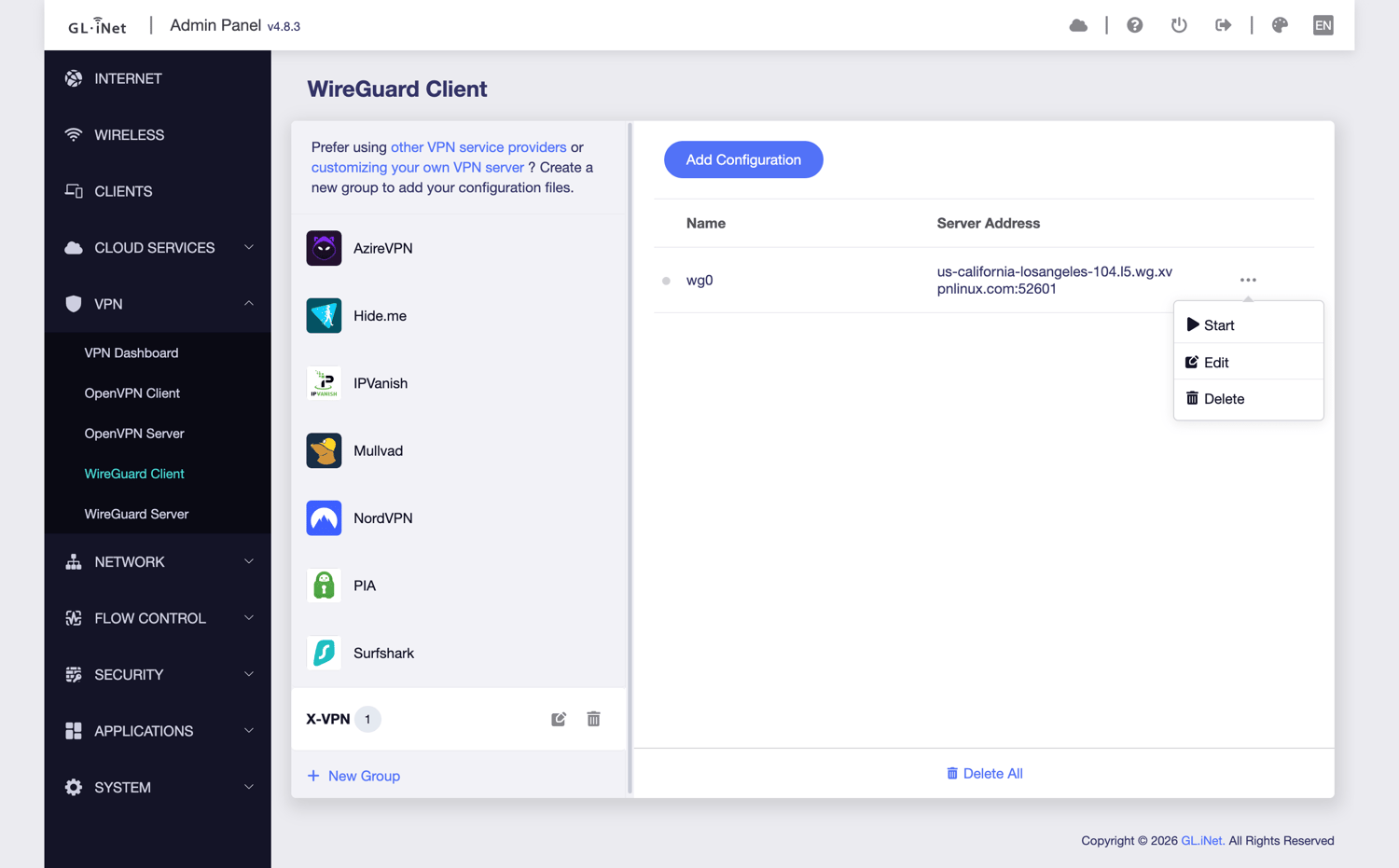Image resolution: width=1399 pixels, height=868 pixels.
Task: Expand SECURITY section
Action: (158, 675)
